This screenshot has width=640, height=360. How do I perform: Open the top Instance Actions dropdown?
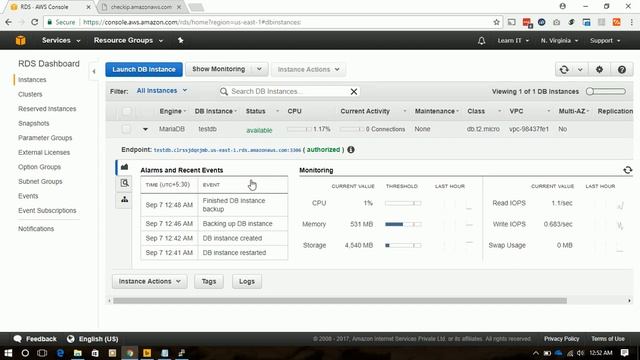tap(309, 69)
